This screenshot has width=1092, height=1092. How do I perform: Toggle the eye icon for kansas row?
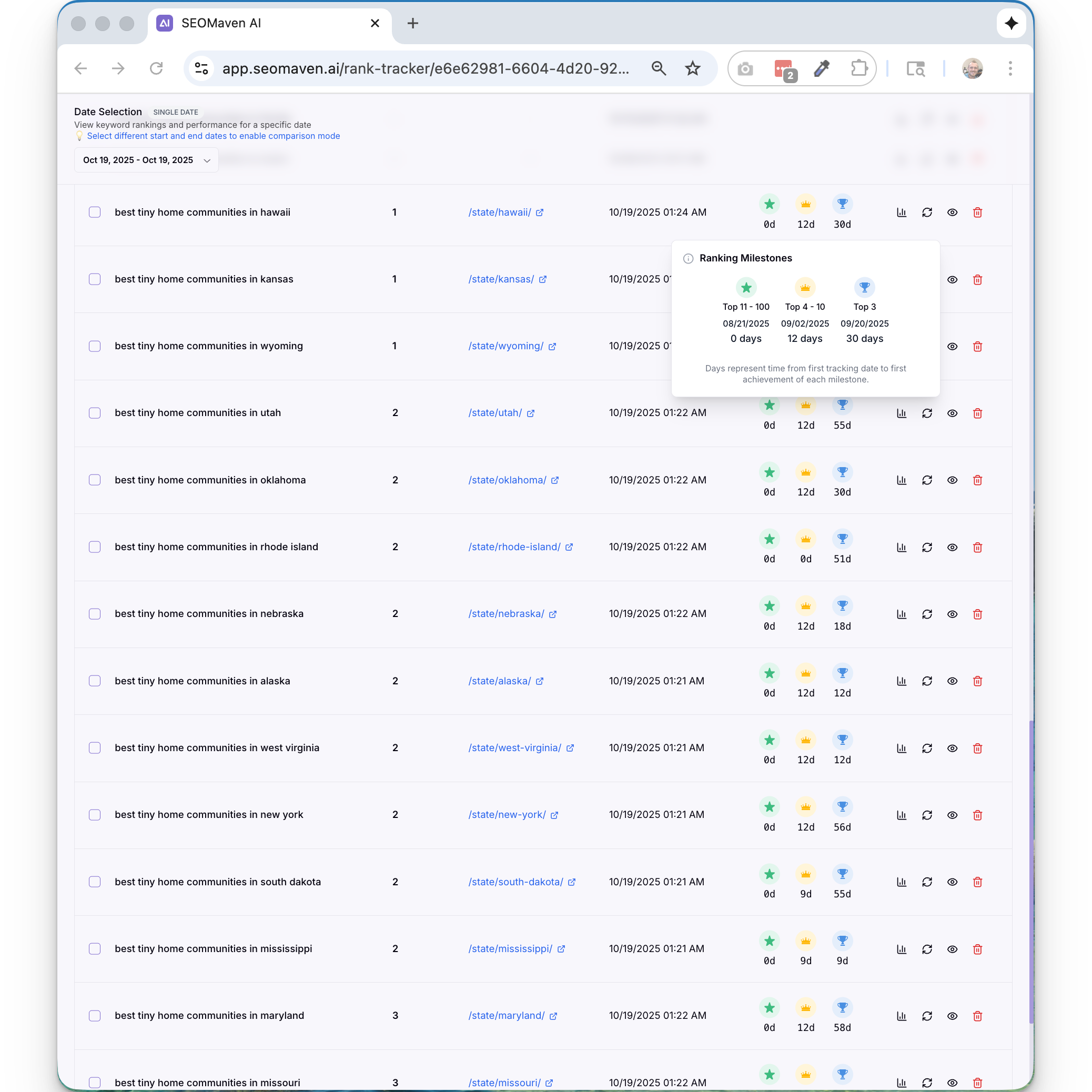tap(953, 279)
